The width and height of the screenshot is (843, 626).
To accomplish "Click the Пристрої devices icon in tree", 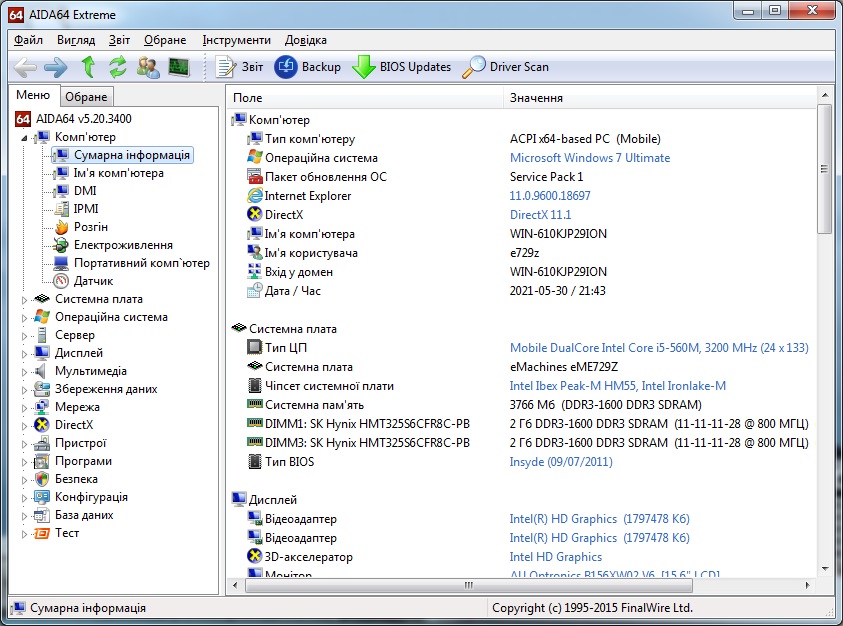I will pos(41,443).
